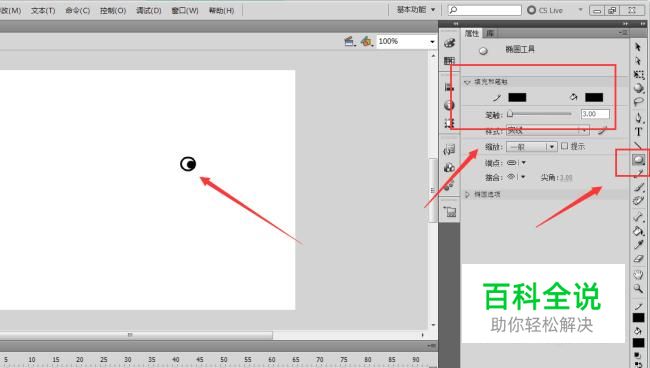Open fill color swatch in properties
The image size is (650, 368).
click(594, 97)
